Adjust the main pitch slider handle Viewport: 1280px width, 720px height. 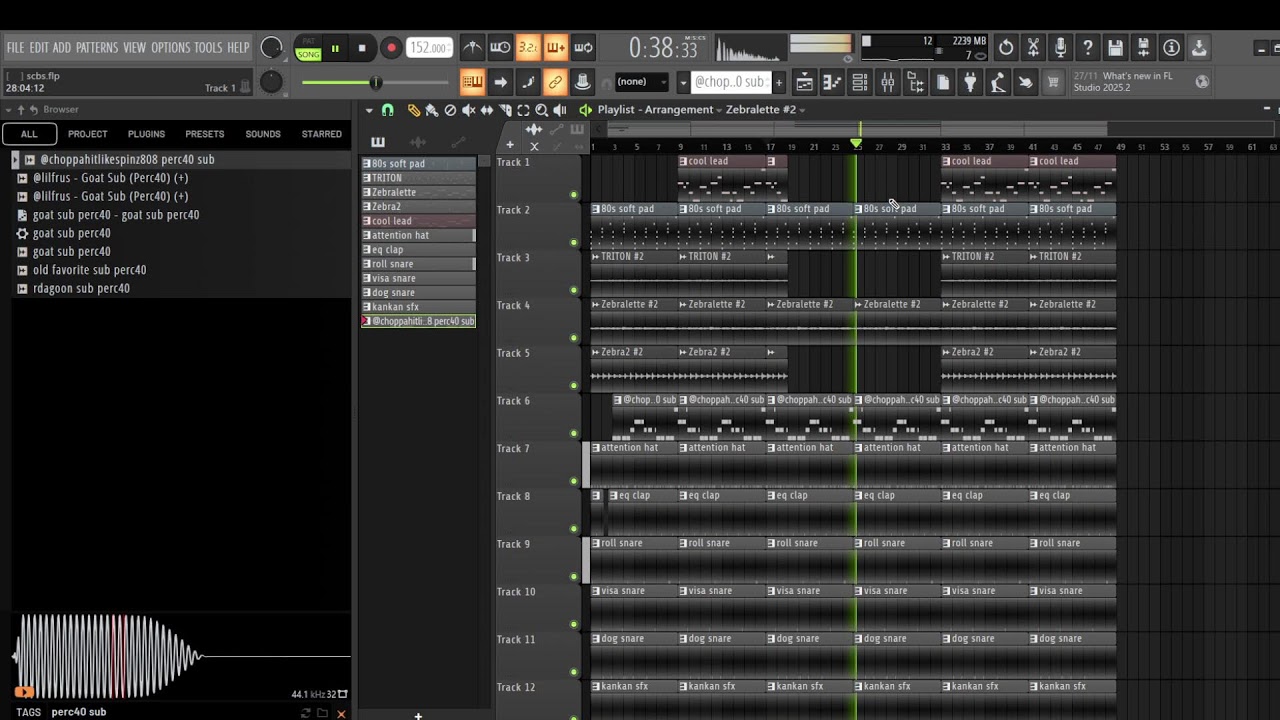coord(376,82)
